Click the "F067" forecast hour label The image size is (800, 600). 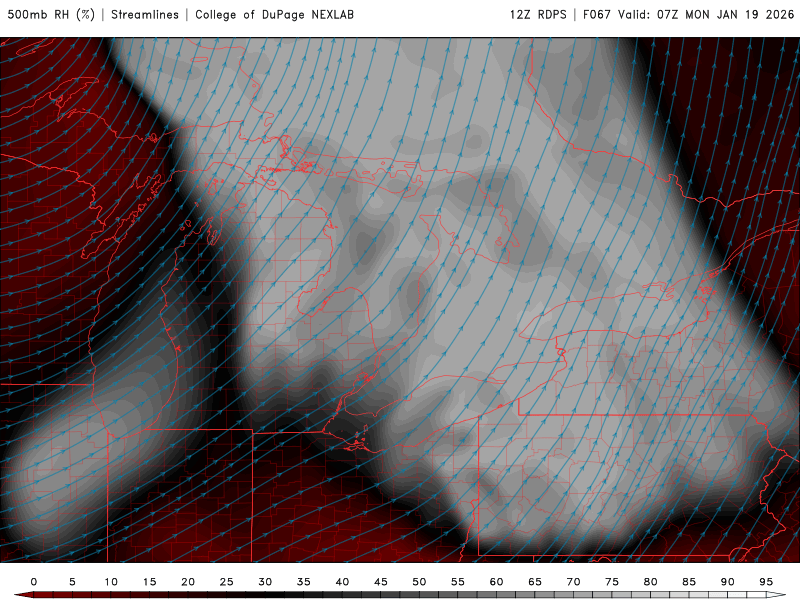tap(597, 14)
